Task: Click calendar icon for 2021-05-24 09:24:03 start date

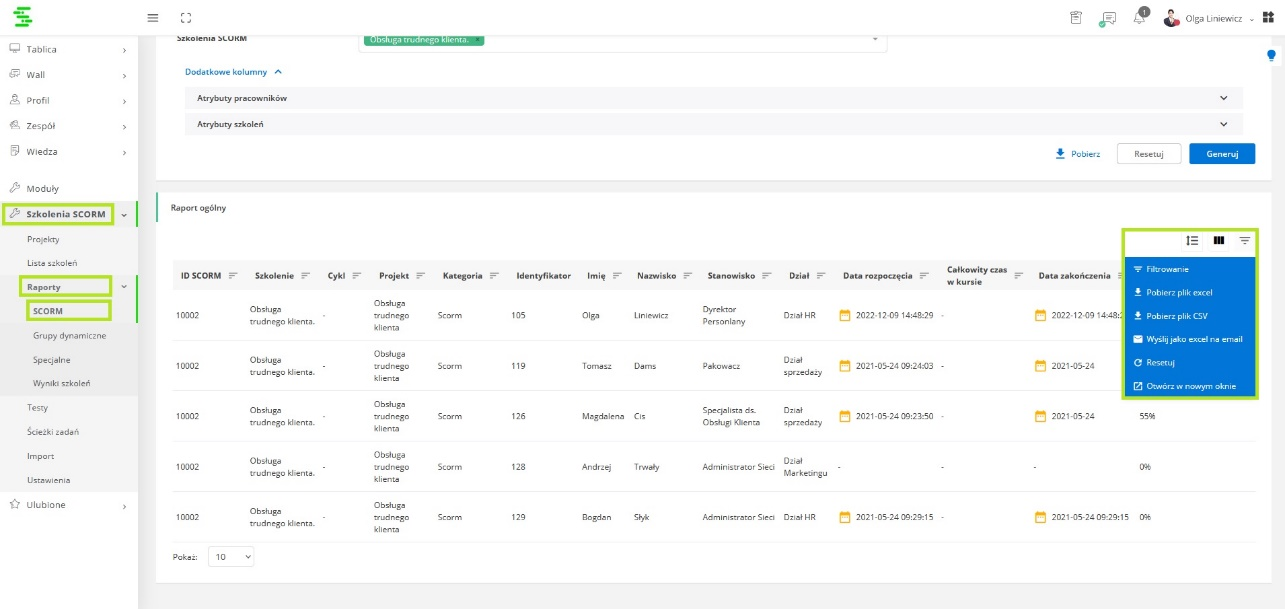Action: (x=845, y=365)
